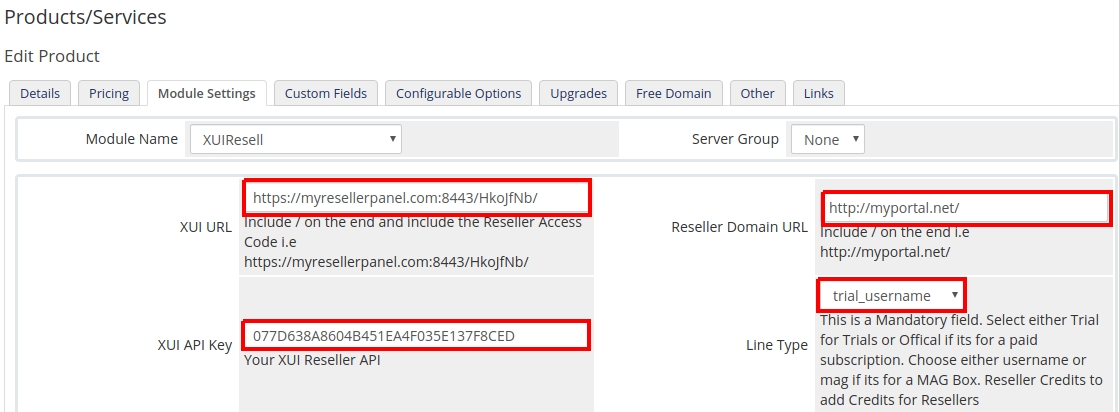1119x412 pixels.
Task: Select the Module Settings tab
Action: 207,93
